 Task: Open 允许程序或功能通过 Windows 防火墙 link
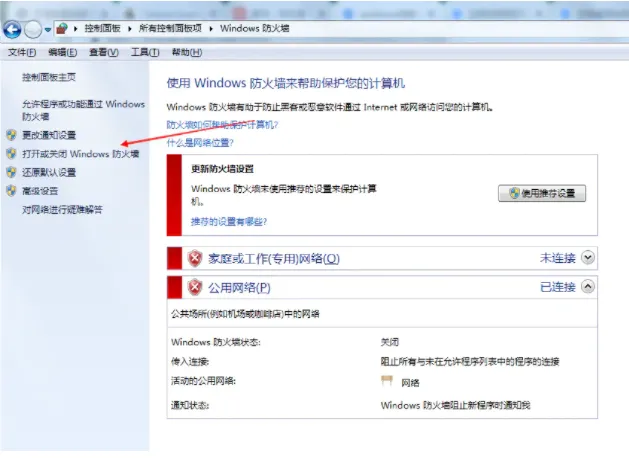(83, 110)
